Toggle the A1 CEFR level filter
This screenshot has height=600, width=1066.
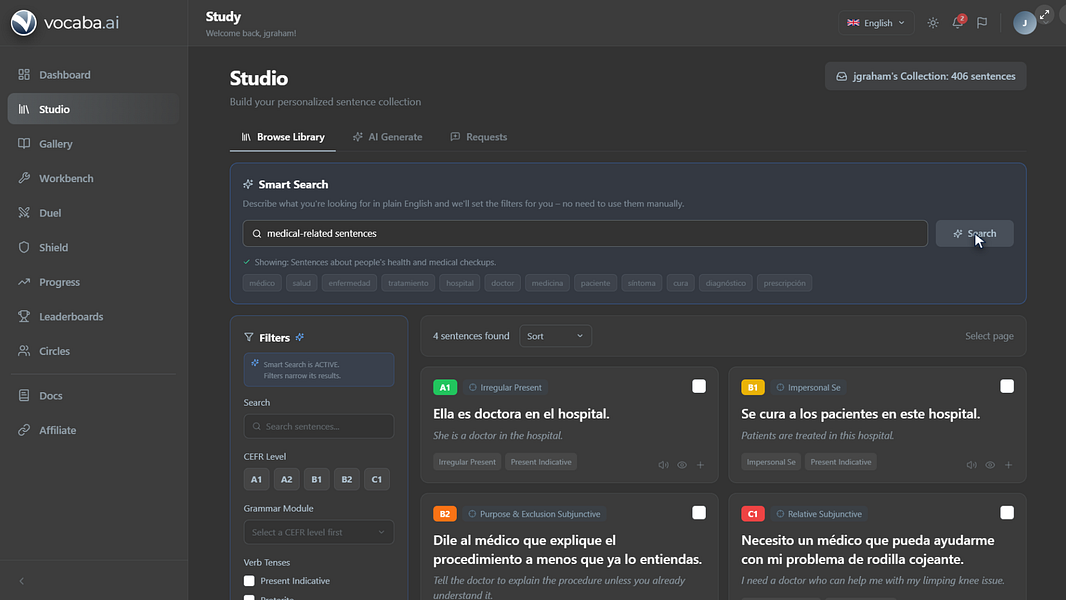[x=256, y=479]
